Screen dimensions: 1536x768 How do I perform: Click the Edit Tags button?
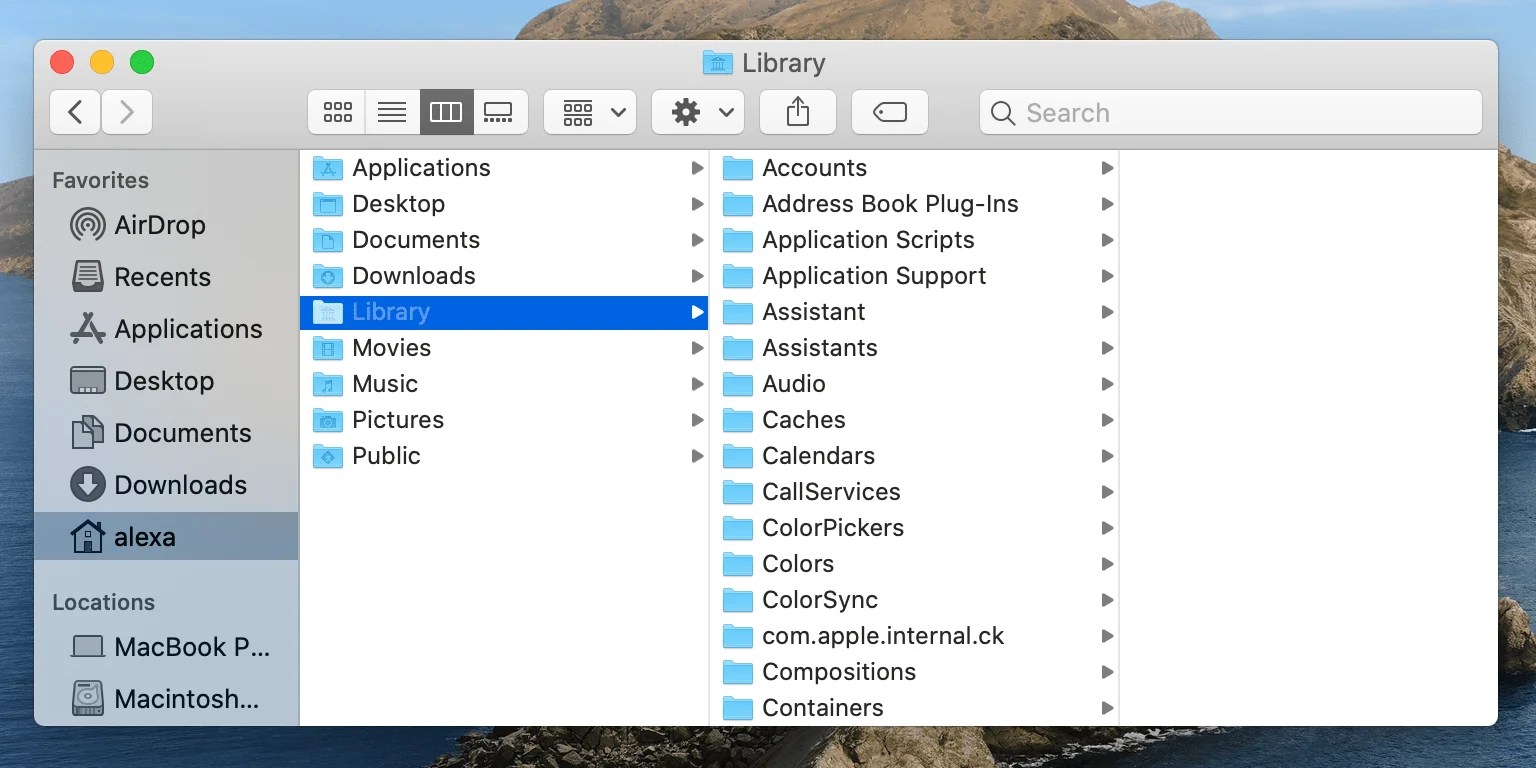[889, 112]
